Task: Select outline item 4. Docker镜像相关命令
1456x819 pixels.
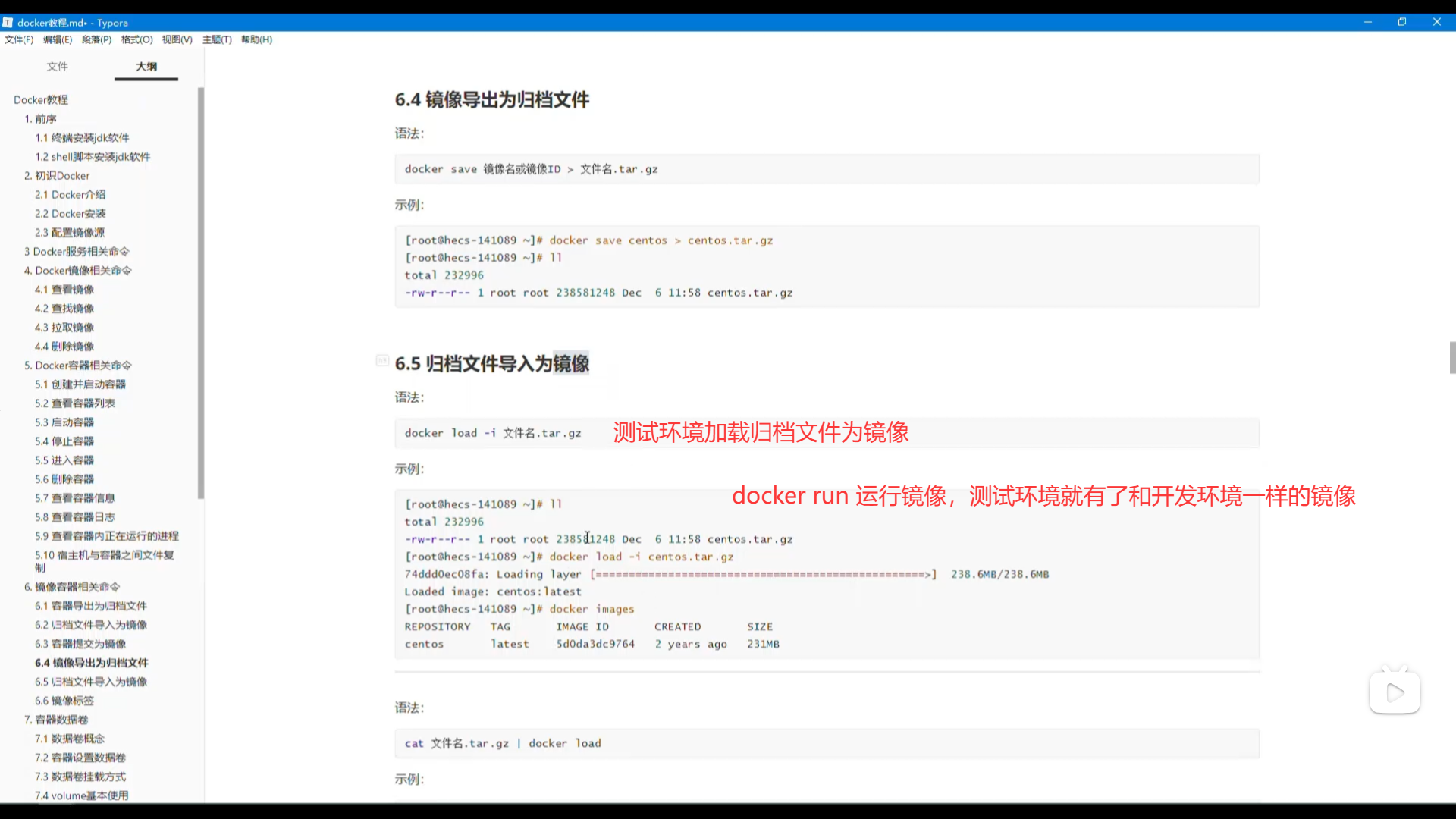Action: [x=77, y=271]
